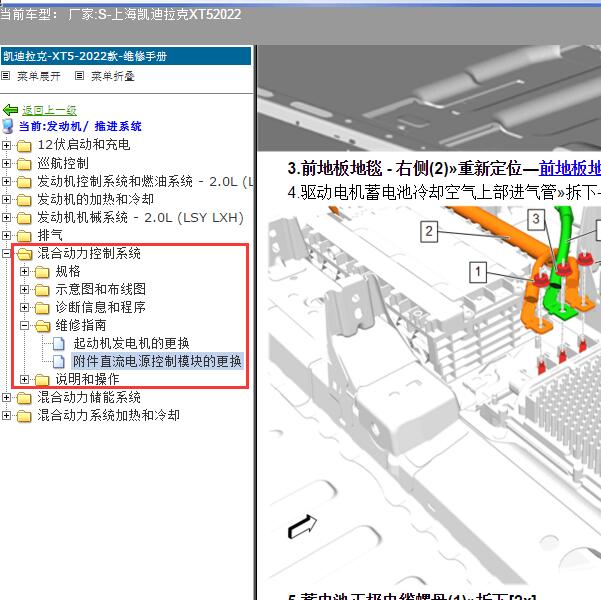Image resolution: width=601 pixels, height=600 pixels.
Task: Select the 混合动力储能系统 folder label
Action: click(89, 397)
